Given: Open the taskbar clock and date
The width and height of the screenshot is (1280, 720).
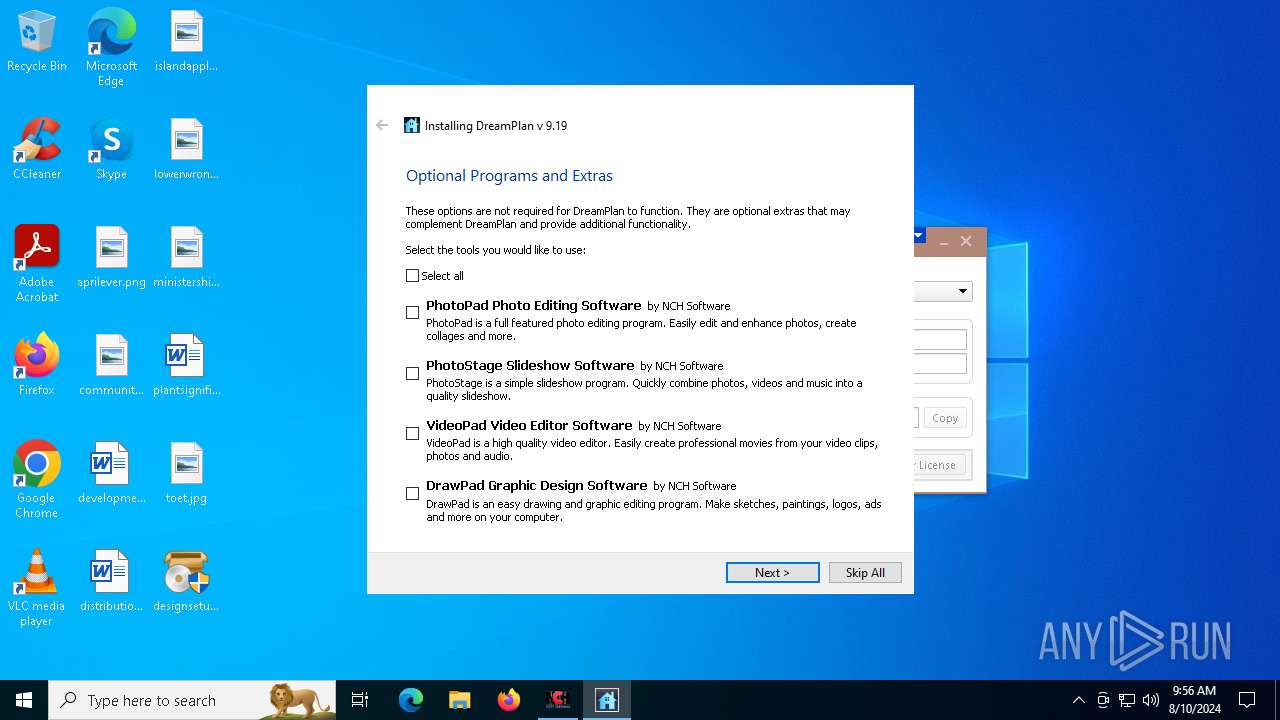Looking at the screenshot, I should pos(1194,700).
